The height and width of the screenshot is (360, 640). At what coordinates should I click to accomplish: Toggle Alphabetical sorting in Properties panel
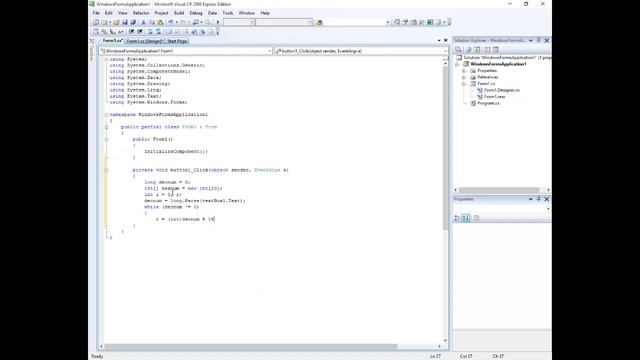(466, 218)
